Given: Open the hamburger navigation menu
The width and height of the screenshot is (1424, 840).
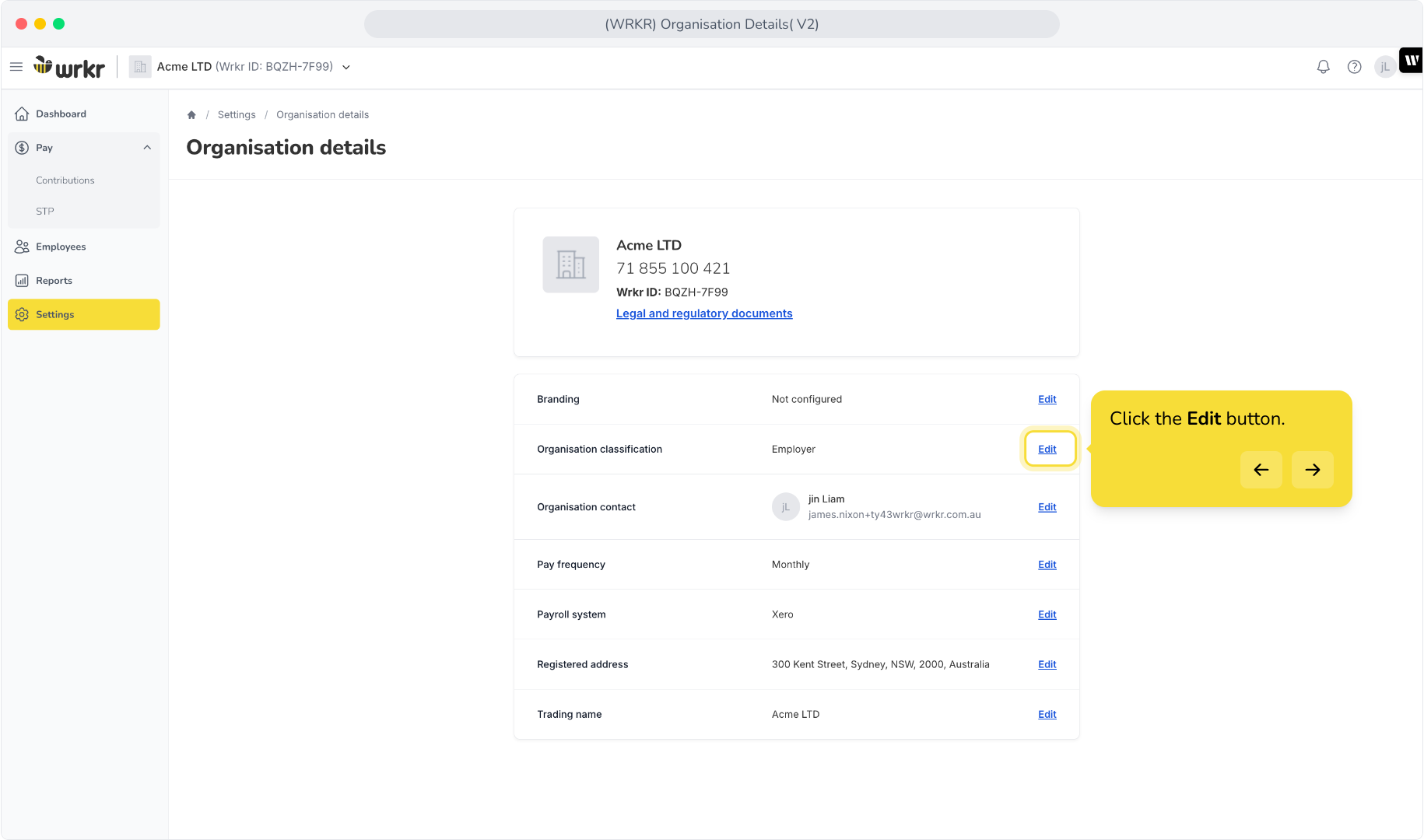Looking at the screenshot, I should click(16, 67).
